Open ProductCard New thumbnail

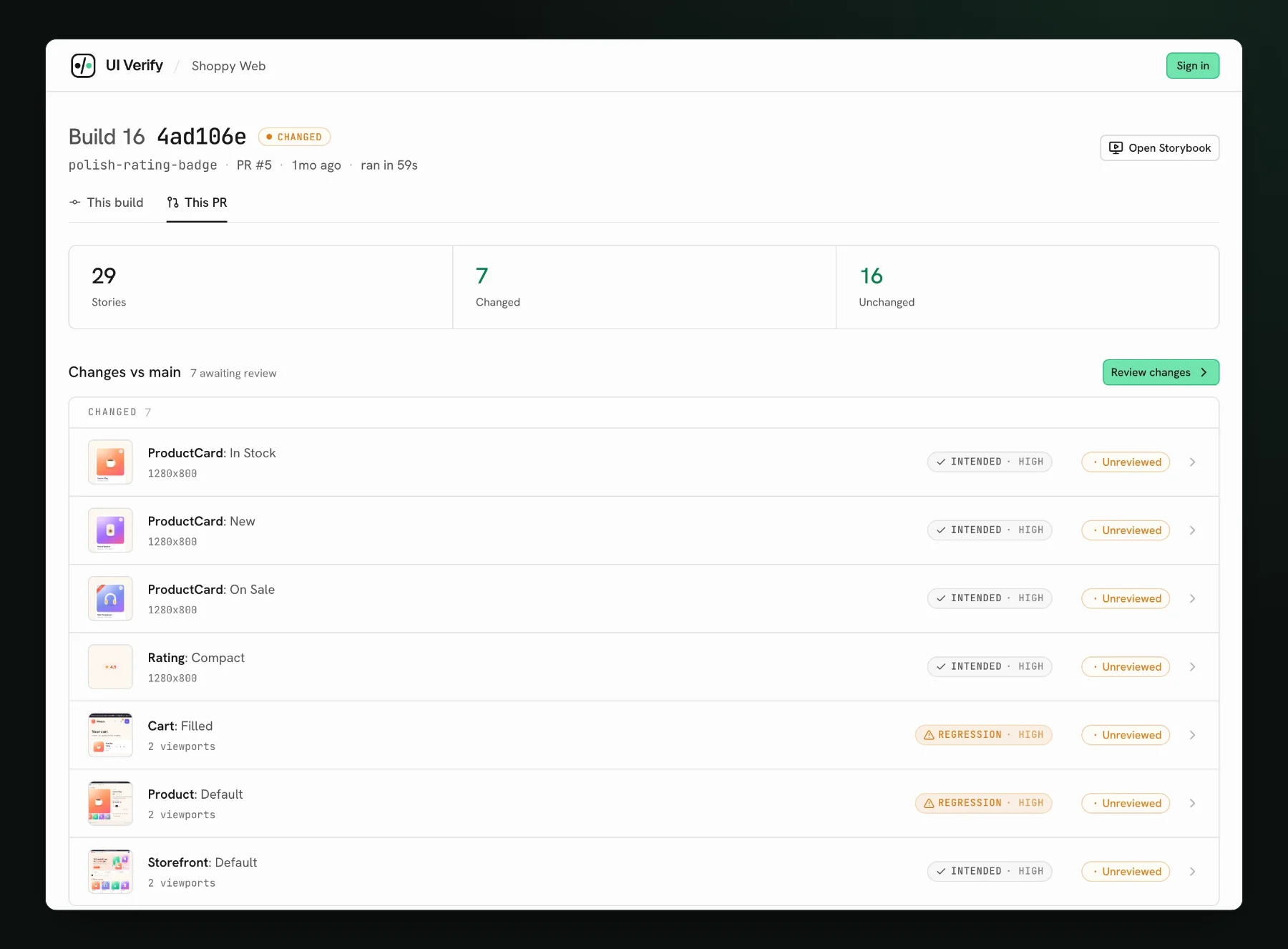click(110, 530)
